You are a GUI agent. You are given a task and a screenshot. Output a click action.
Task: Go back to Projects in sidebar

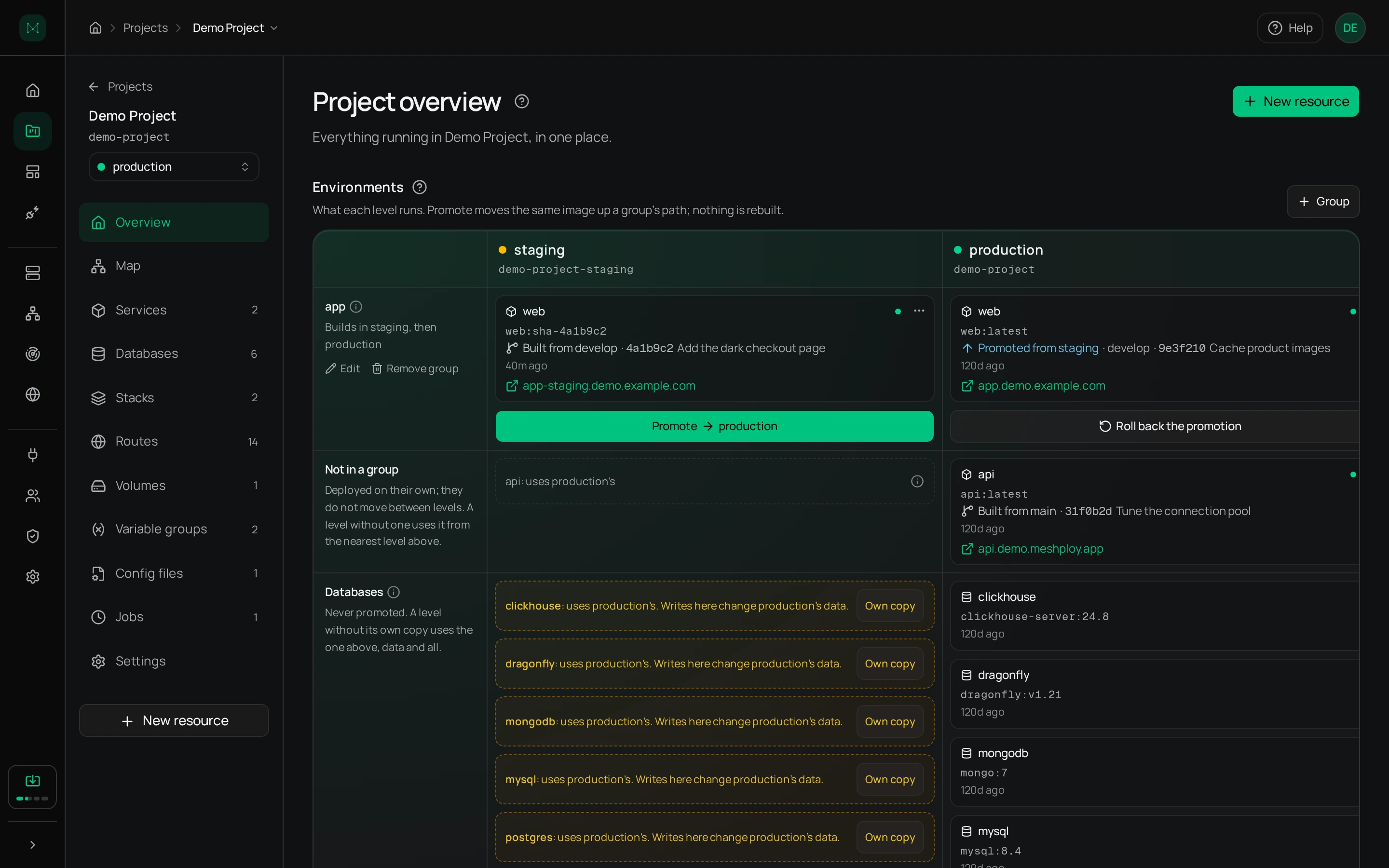click(121, 87)
